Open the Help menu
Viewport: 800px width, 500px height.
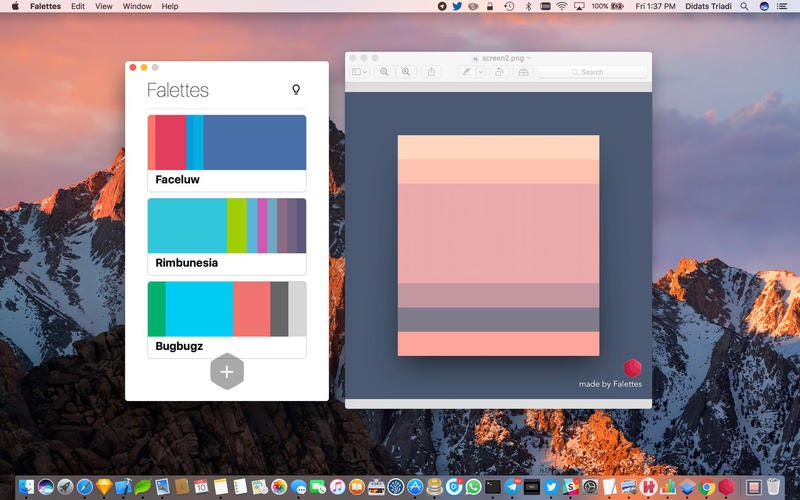click(x=170, y=6)
